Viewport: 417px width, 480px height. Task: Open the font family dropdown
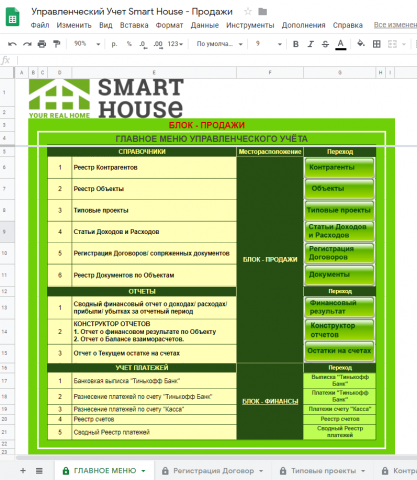pyautogui.click(x=219, y=44)
